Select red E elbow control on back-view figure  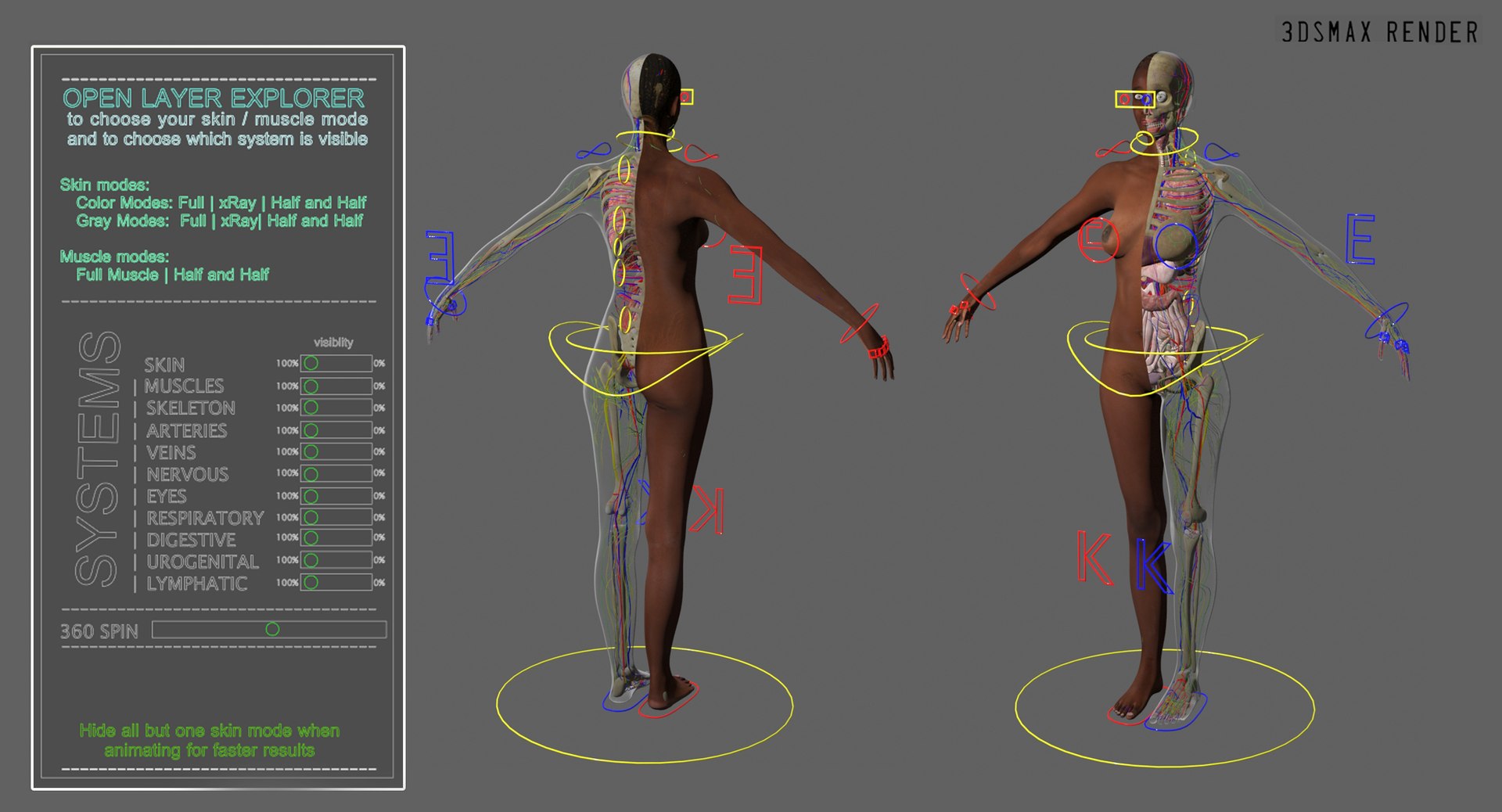[746, 275]
